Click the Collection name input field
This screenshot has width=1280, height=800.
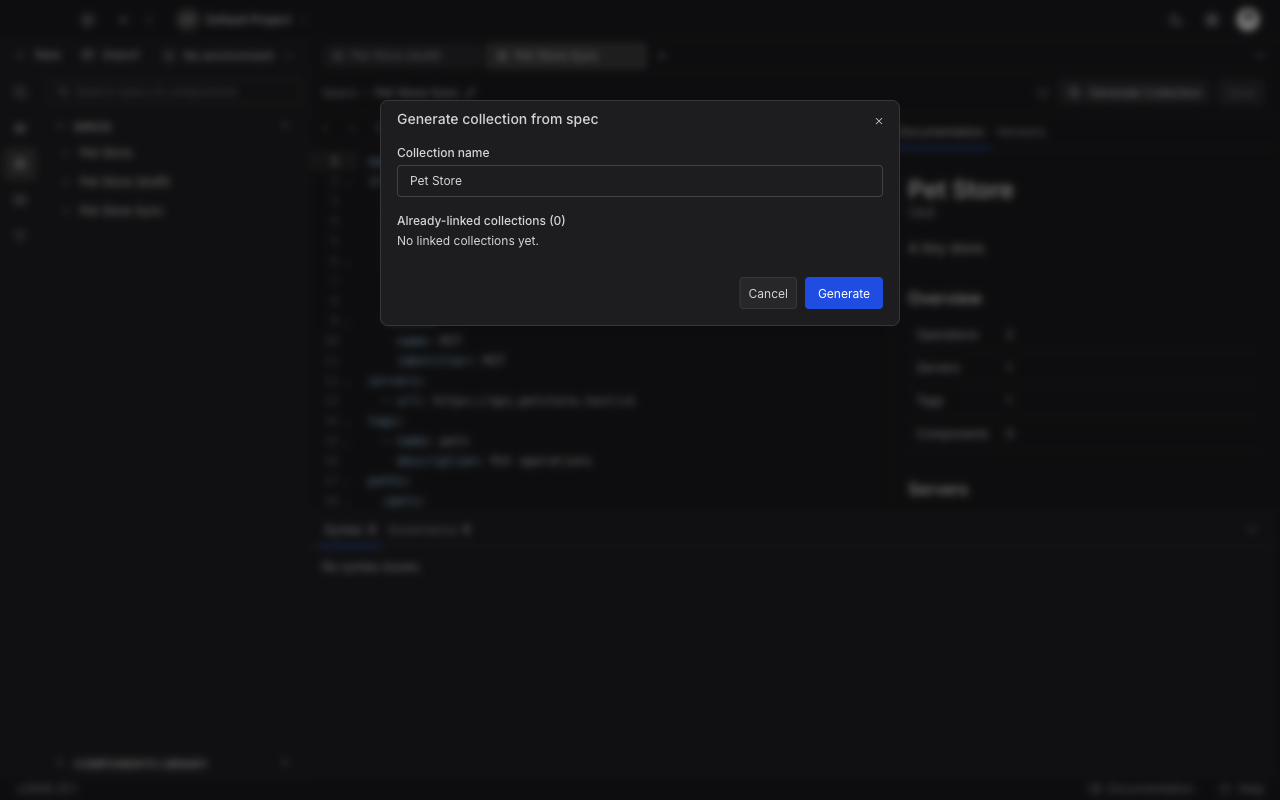pyautogui.click(x=640, y=181)
